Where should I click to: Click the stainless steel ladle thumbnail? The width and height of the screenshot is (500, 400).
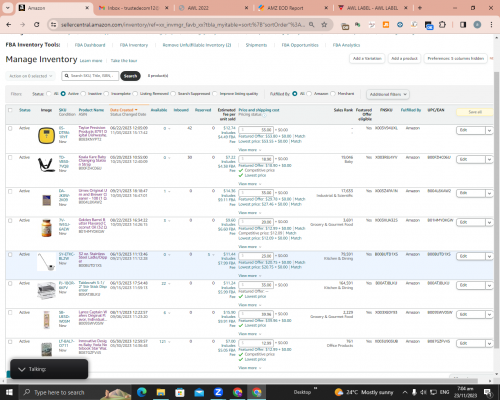[46, 262]
